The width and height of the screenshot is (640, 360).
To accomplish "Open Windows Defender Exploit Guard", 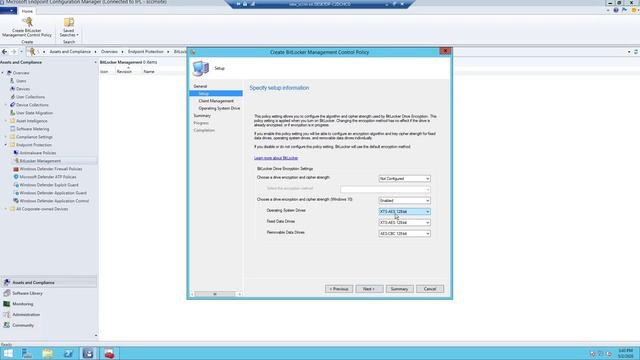I will tap(49, 185).
